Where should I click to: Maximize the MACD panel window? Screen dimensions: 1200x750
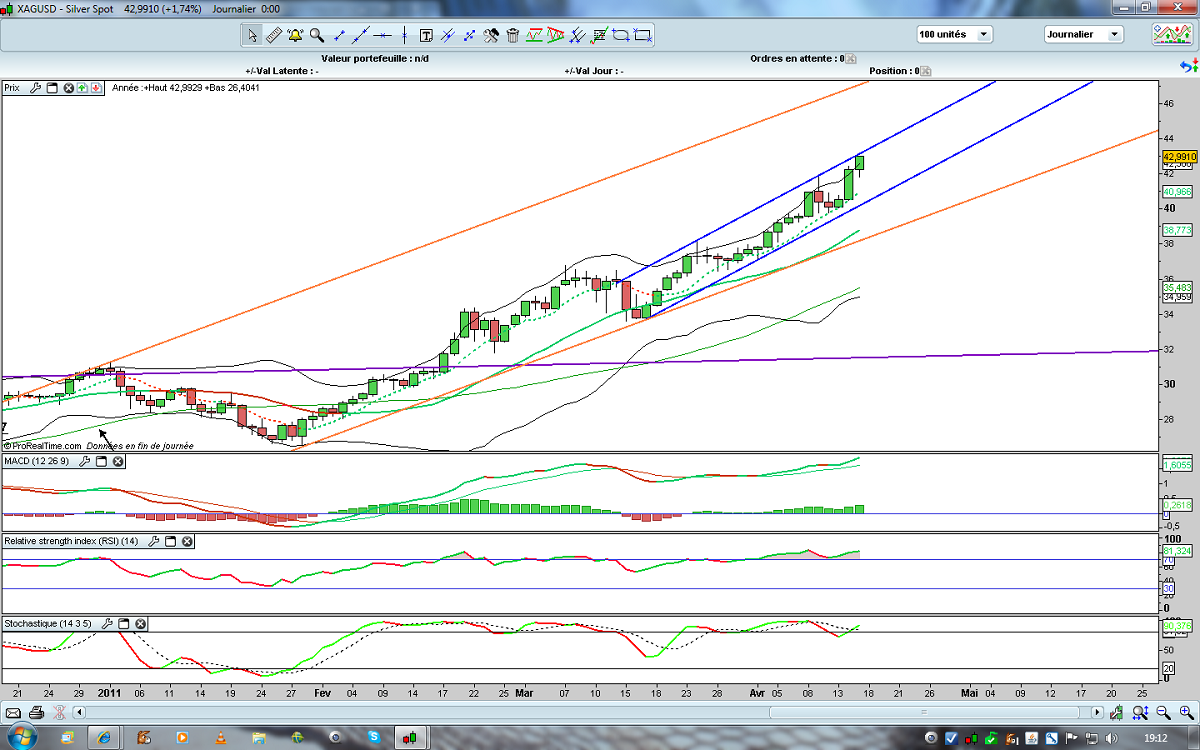click(x=101, y=461)
